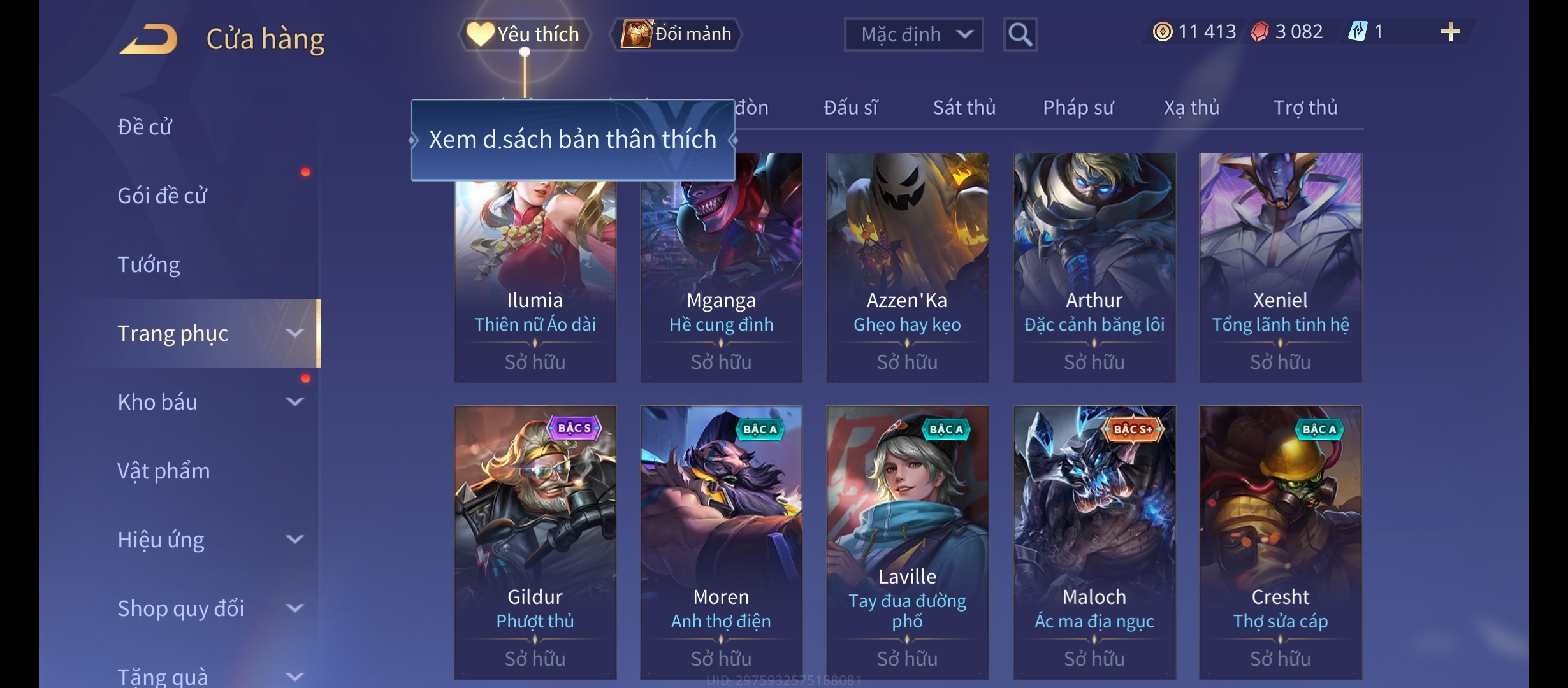Click the blue voucher ticket icon
The height and width of the screenshot is (688, 1568).
pos(1358,31)
